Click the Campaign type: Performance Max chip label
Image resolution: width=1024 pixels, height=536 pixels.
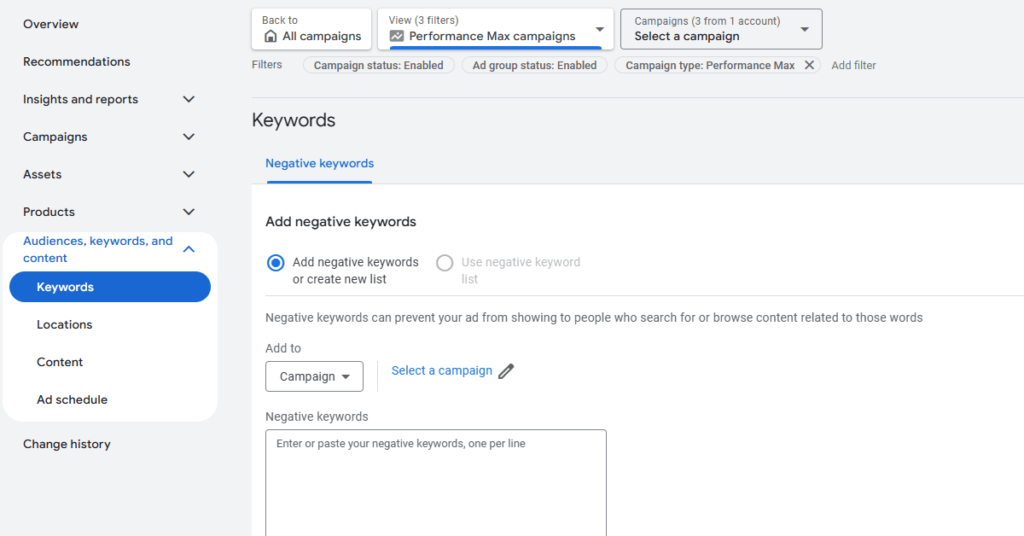[710, 65]
